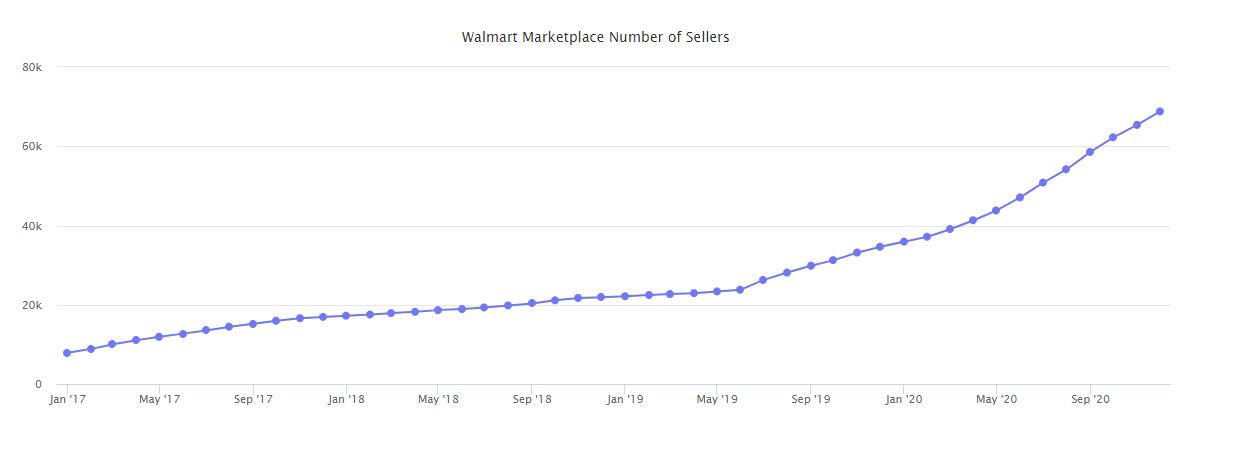Image resolution: width=1247 pixels, height=473 pixels.
Task: Select the Jan '18 data point marker
Action: 346,316
